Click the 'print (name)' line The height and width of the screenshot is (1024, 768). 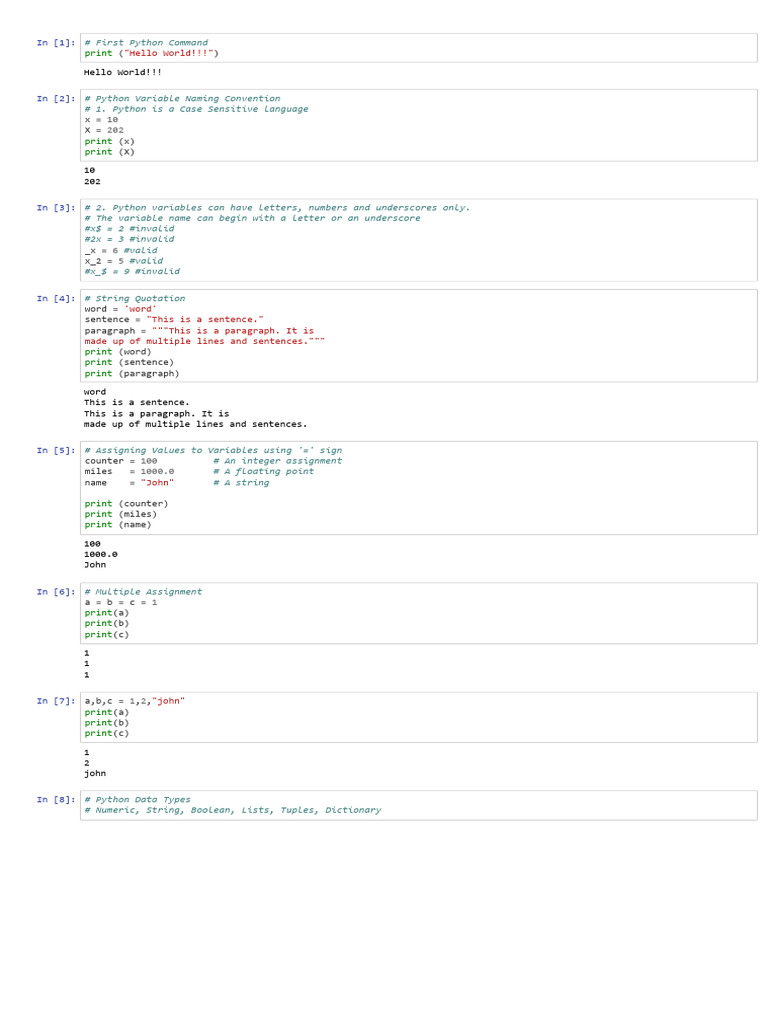click(x=118, y=524)
